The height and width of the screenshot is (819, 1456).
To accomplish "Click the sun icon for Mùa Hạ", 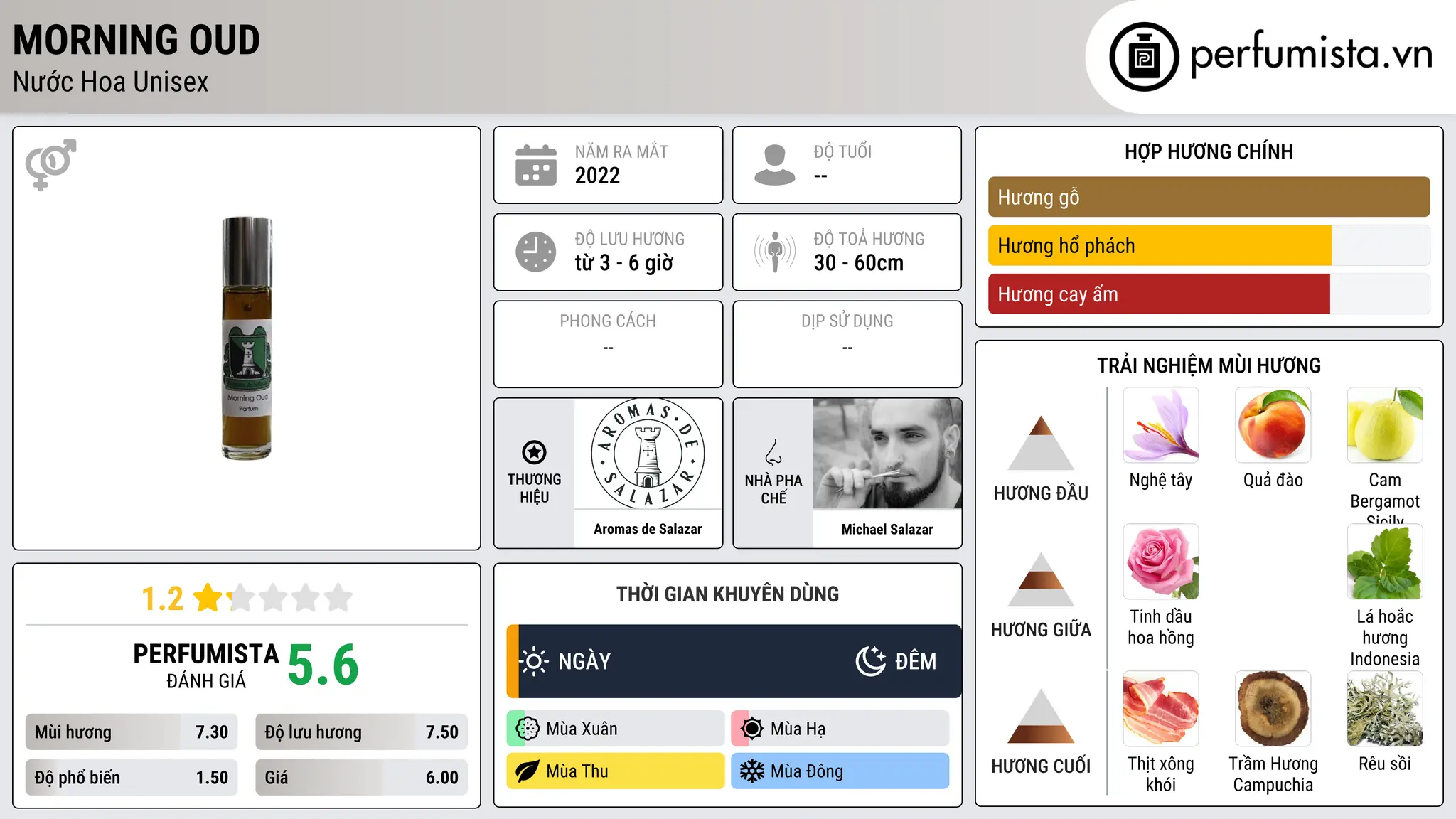I will coord(752,729).
